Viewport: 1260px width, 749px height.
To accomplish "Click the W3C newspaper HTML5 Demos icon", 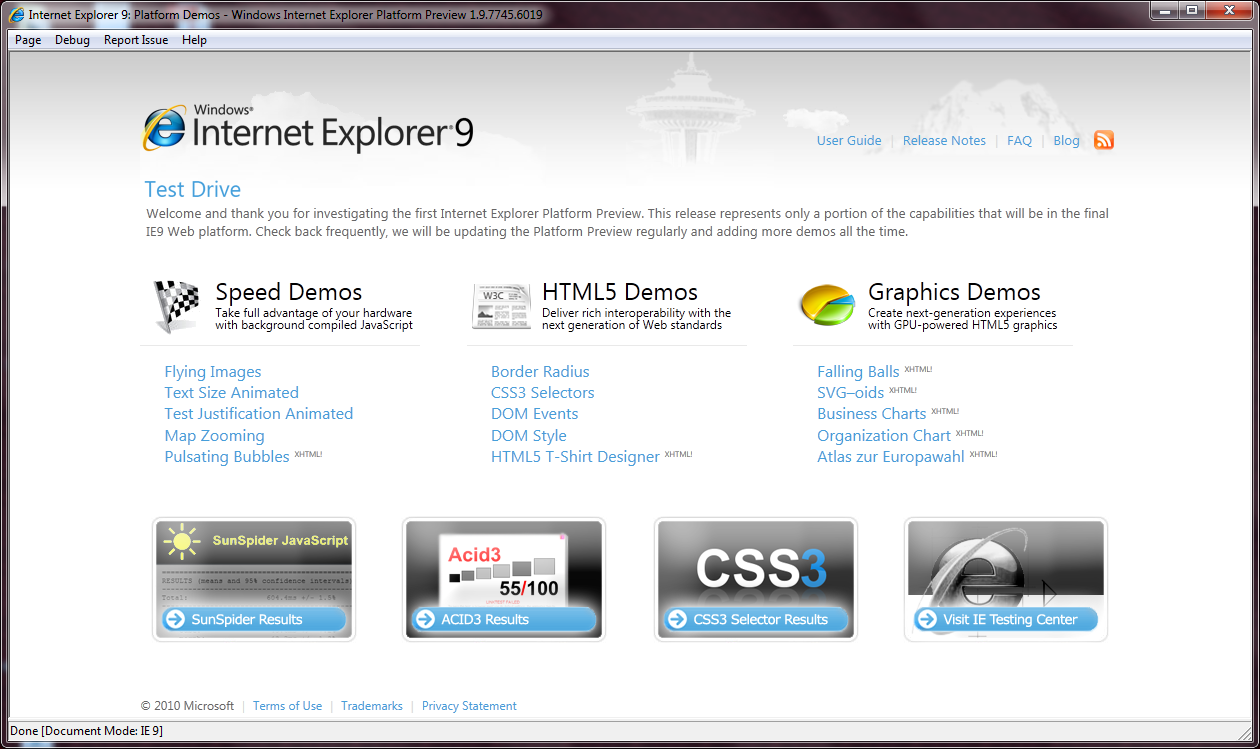I will coord(502,306).
